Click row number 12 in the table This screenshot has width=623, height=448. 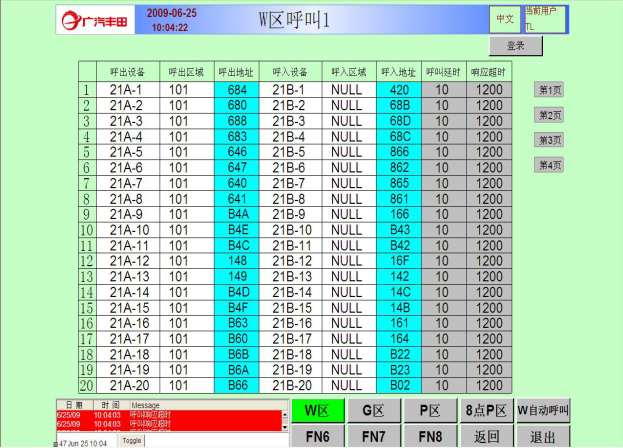tap(87, 261)
